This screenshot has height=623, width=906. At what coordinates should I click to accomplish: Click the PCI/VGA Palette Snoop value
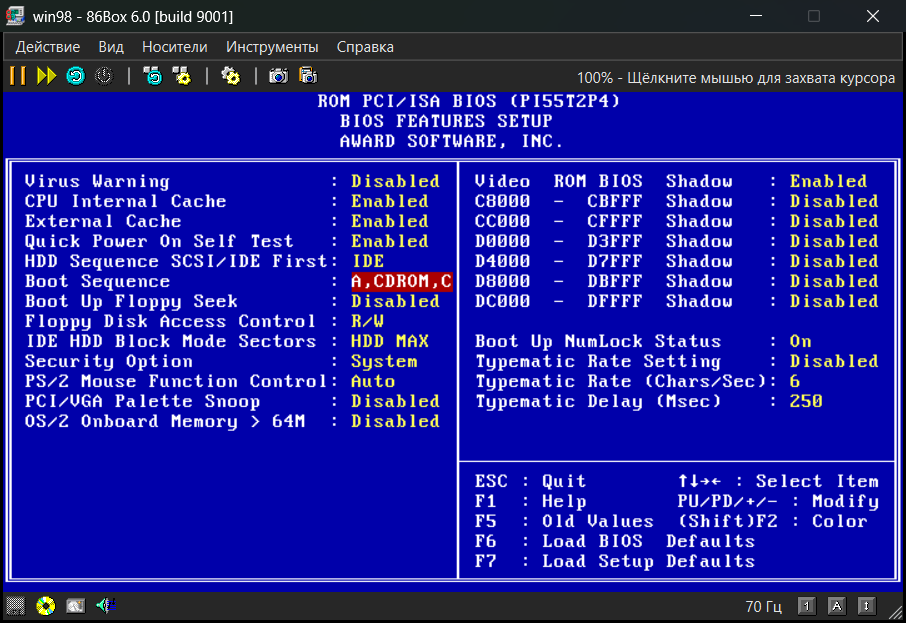tap(395, 402)
